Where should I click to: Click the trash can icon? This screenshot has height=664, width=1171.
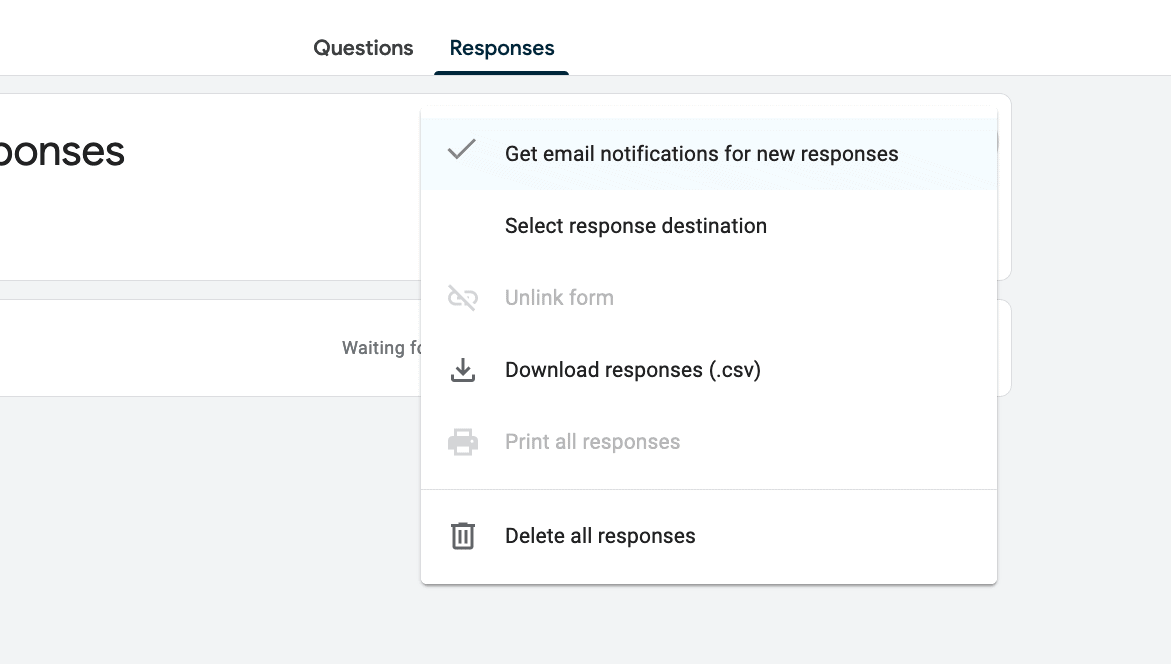[x=462, y=536]
